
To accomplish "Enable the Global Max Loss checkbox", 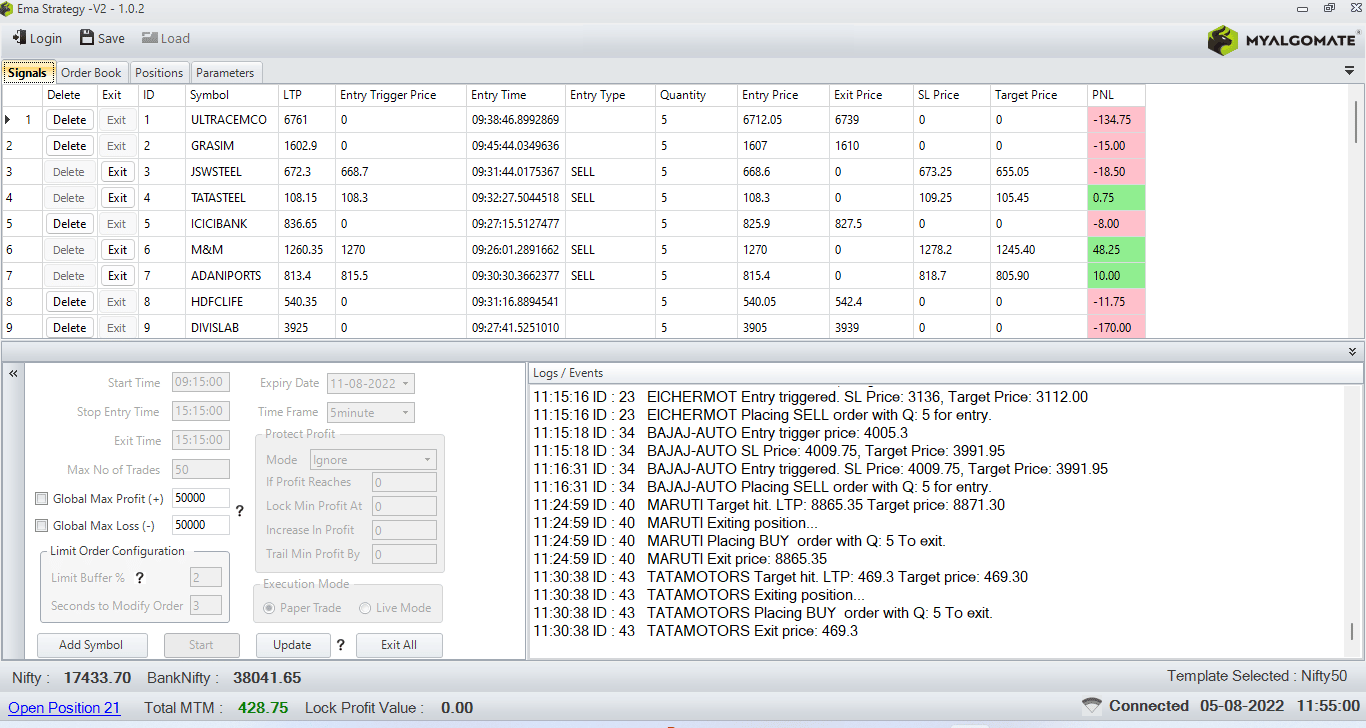I will [42, 525].
